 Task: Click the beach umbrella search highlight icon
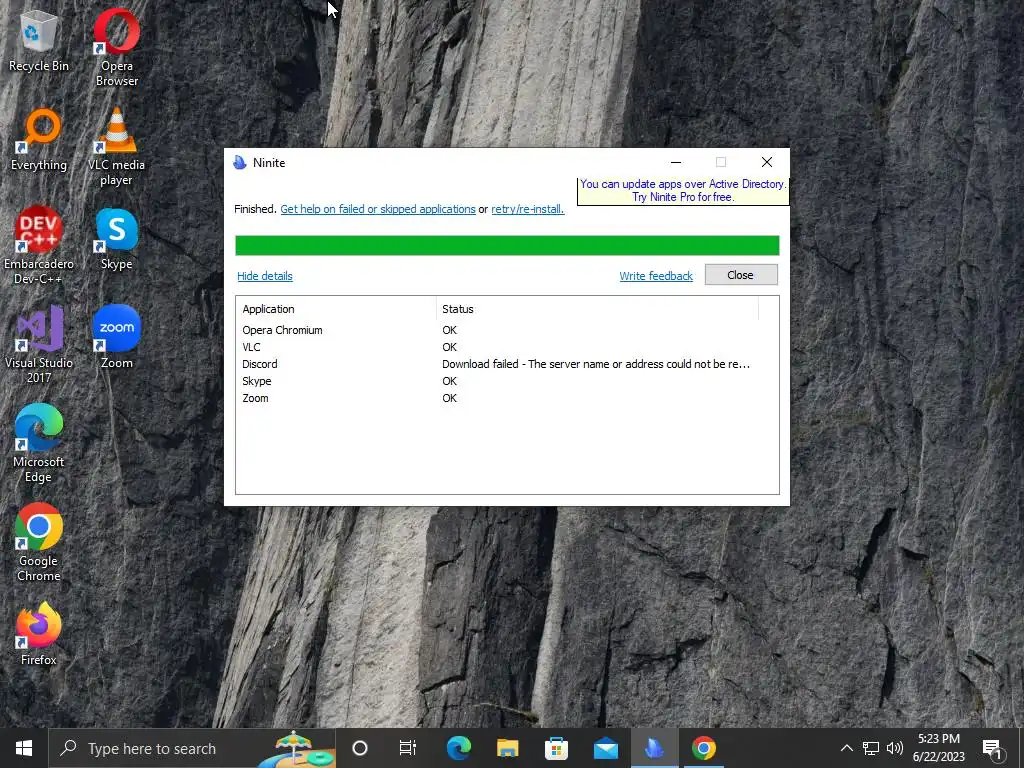[296, 748]
